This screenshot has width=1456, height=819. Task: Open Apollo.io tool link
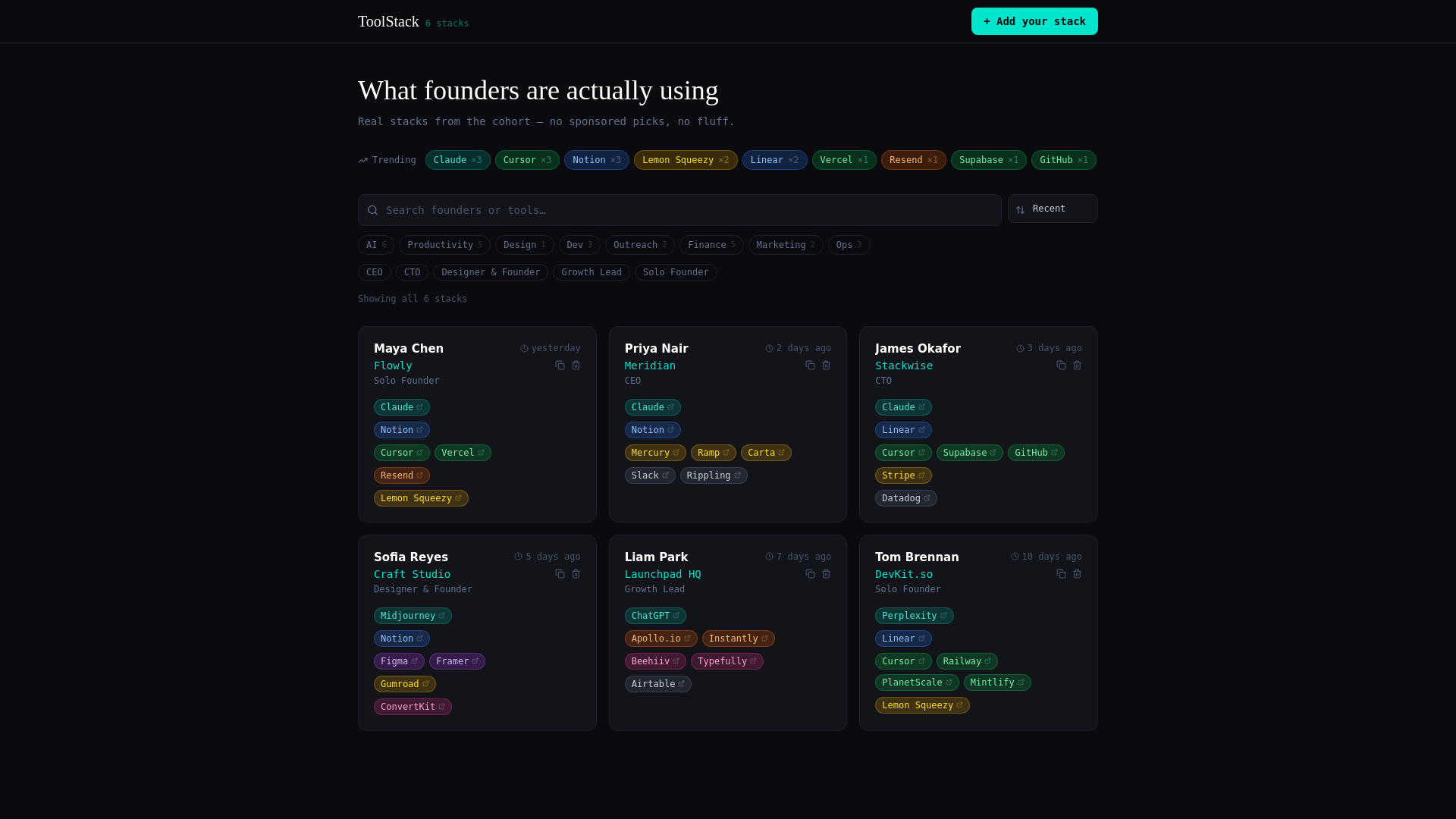[661, 639]
